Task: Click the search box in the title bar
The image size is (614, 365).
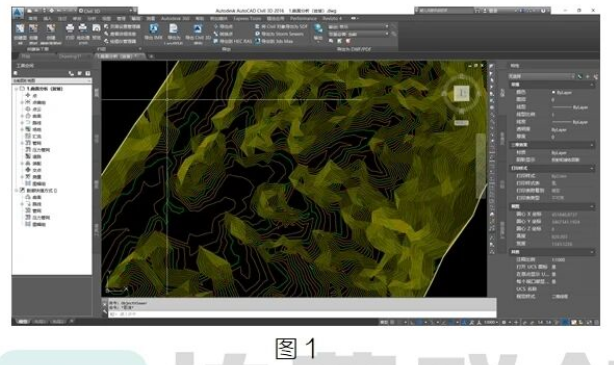Action: [445, 11]
